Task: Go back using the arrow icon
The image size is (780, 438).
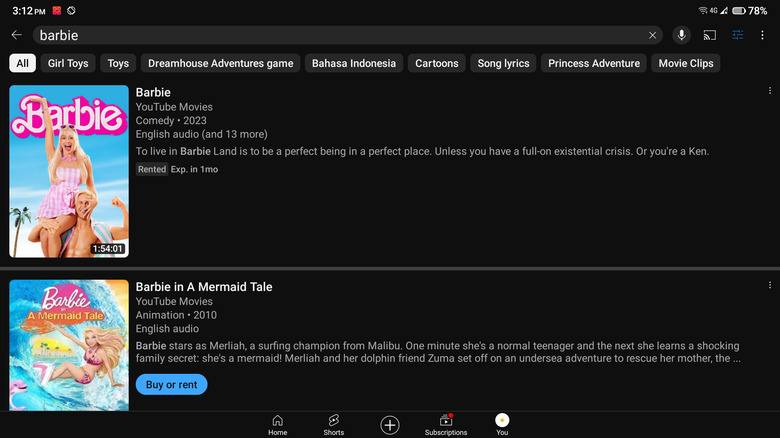Action: coord(17,35)
